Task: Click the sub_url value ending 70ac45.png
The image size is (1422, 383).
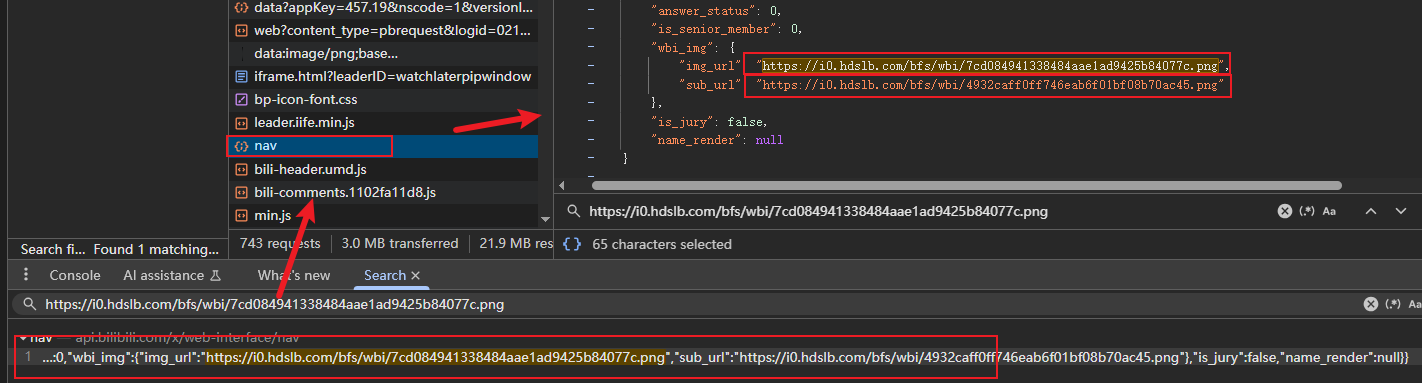Action: (990, 85)
